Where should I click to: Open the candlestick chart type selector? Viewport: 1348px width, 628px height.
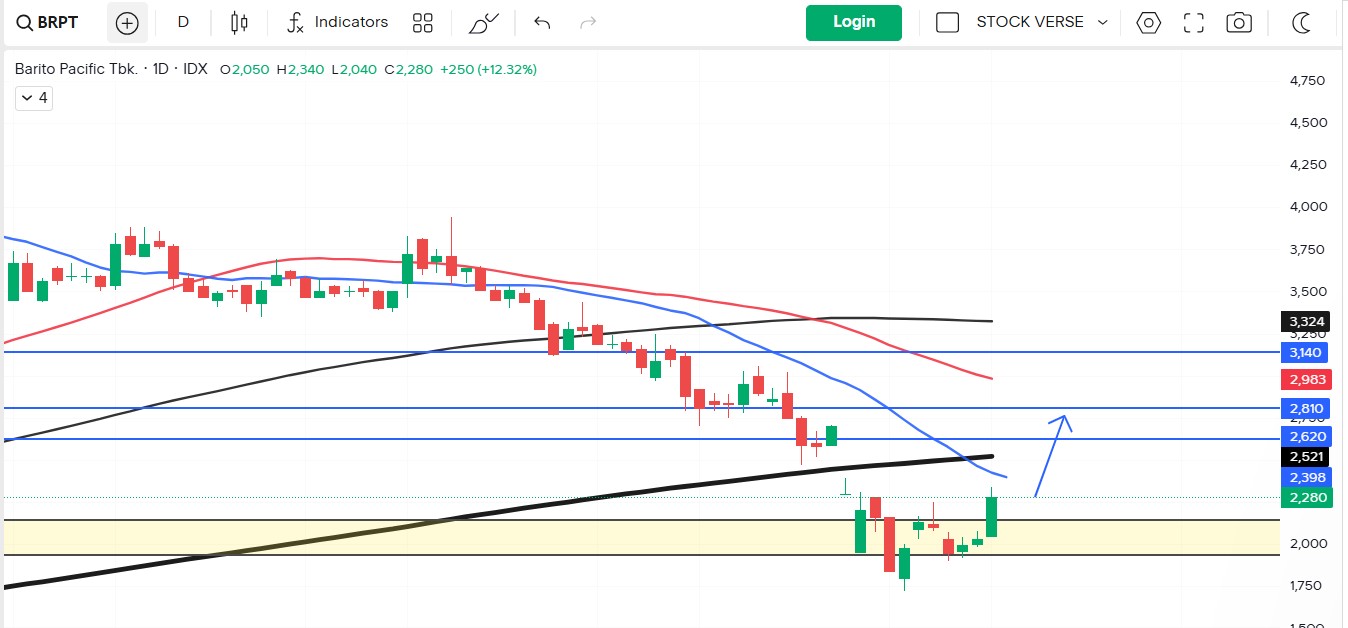pos(238,22)
